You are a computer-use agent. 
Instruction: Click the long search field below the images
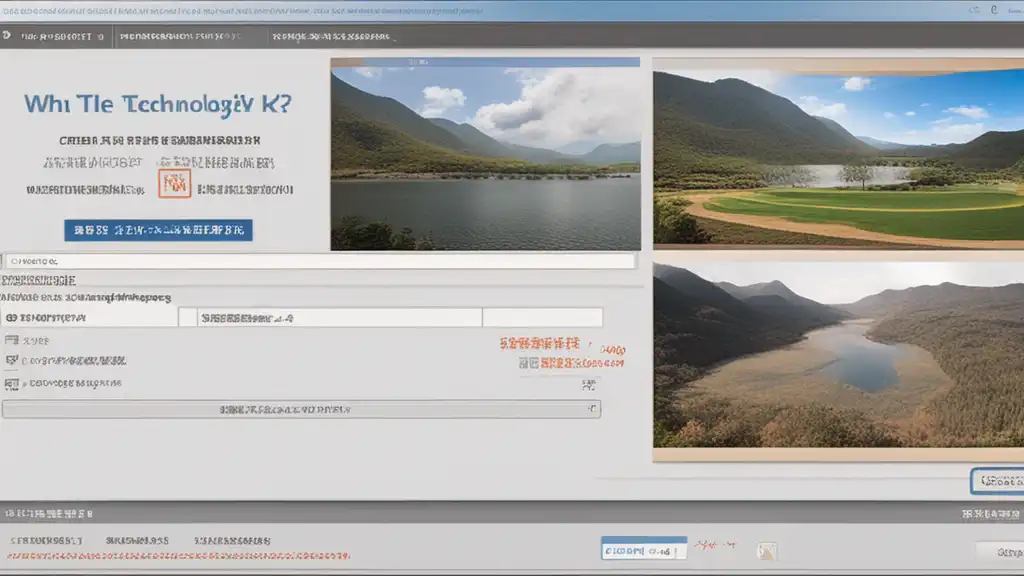click(x=320, y=261)
